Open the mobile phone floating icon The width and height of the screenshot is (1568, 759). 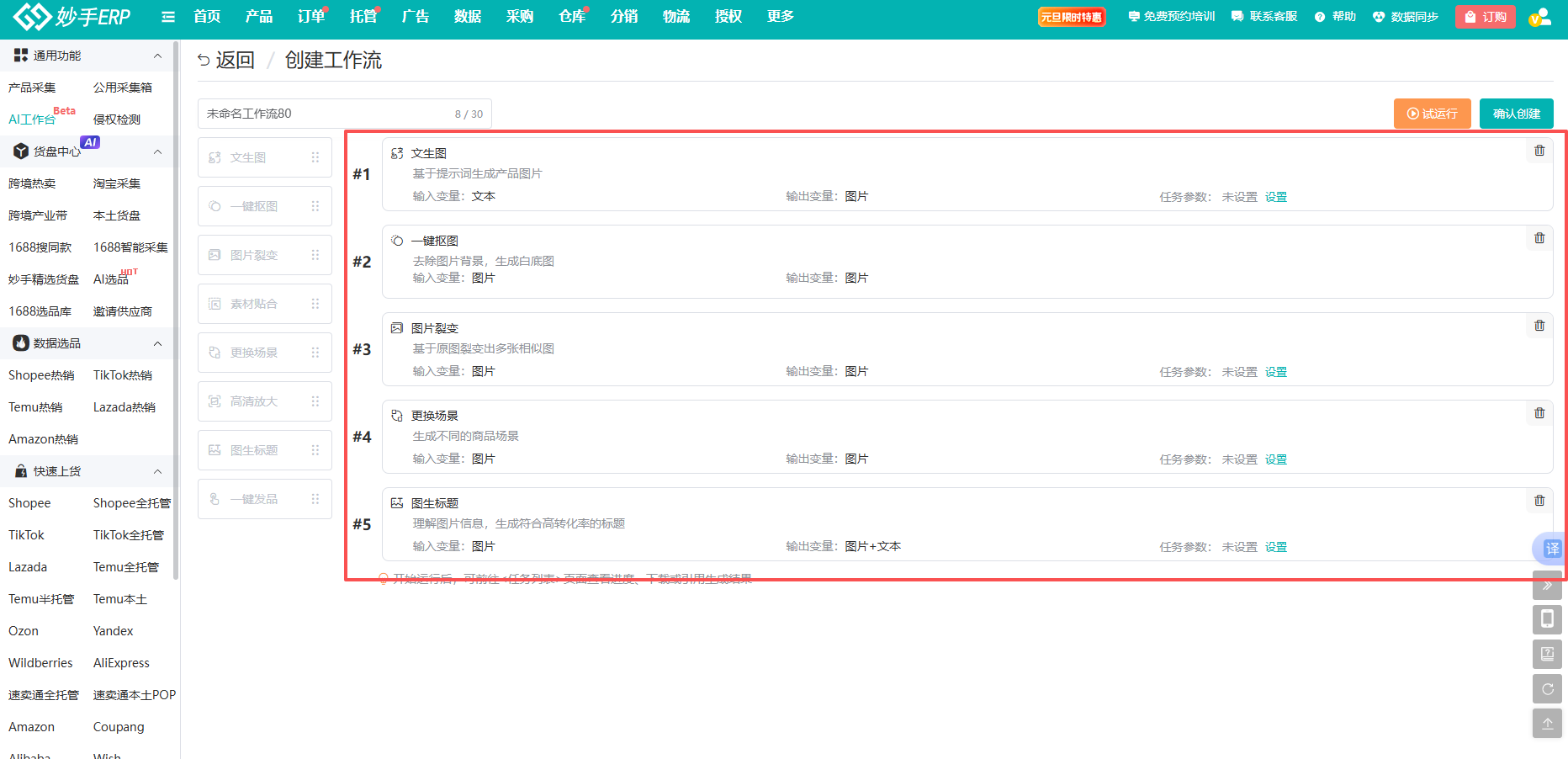click(1547, 619)
